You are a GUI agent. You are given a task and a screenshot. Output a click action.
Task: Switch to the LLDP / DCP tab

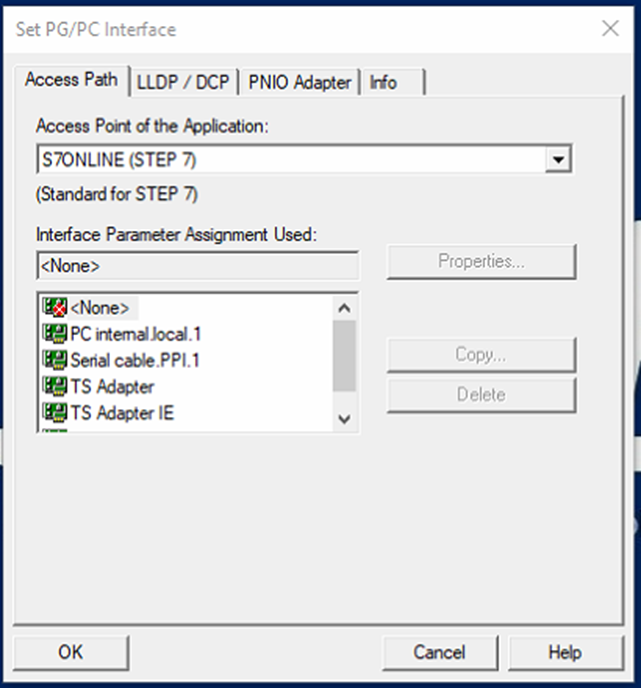[x=184, y=83]
